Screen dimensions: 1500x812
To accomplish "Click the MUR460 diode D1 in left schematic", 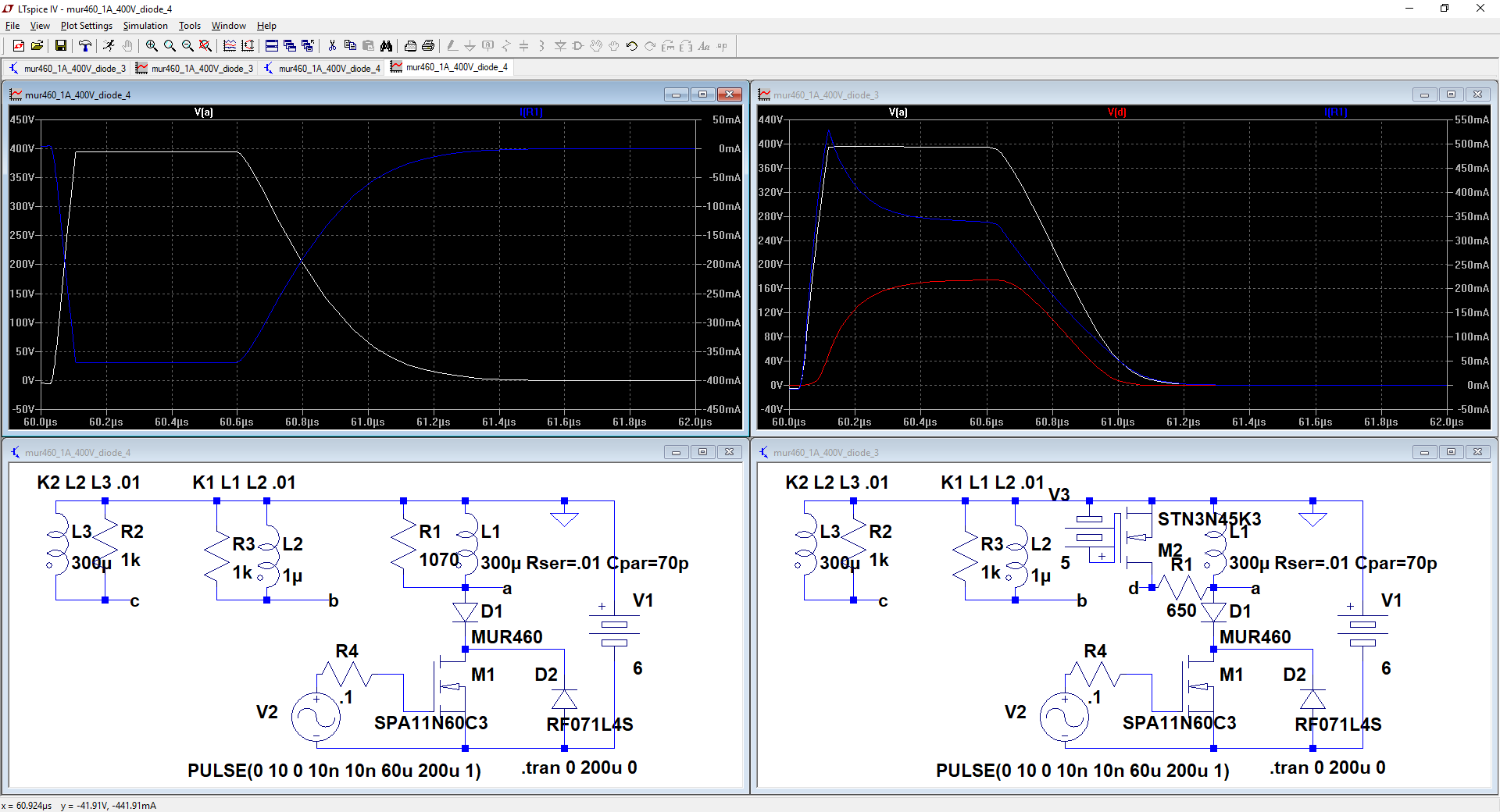I will click(x=466, y=612).
